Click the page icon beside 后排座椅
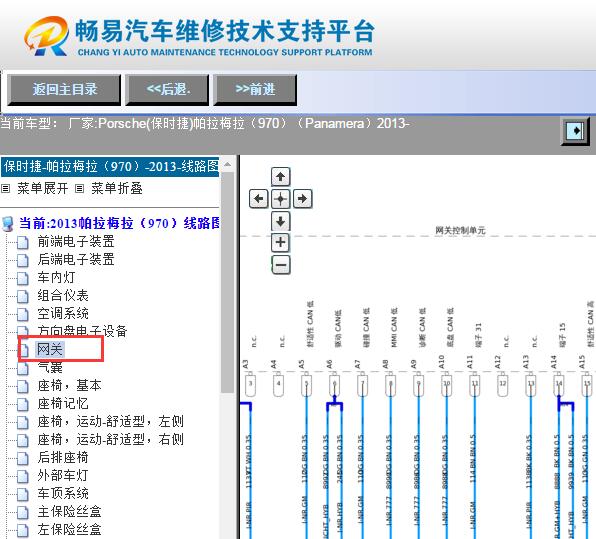Image resolution: width=596 pixels, height=539 pixels. (23, 458)
